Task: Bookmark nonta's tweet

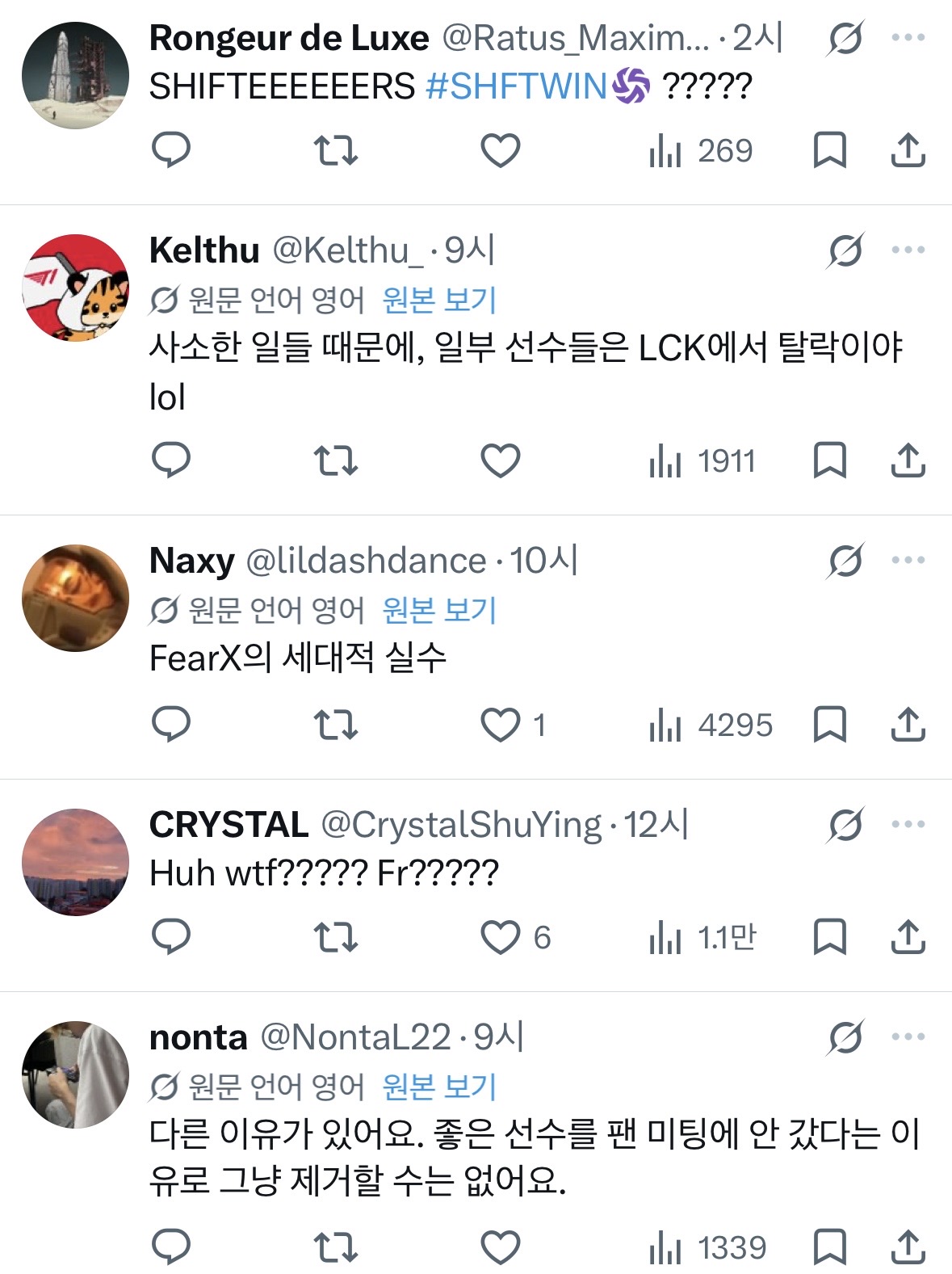Action: (x=829, y=1247)
